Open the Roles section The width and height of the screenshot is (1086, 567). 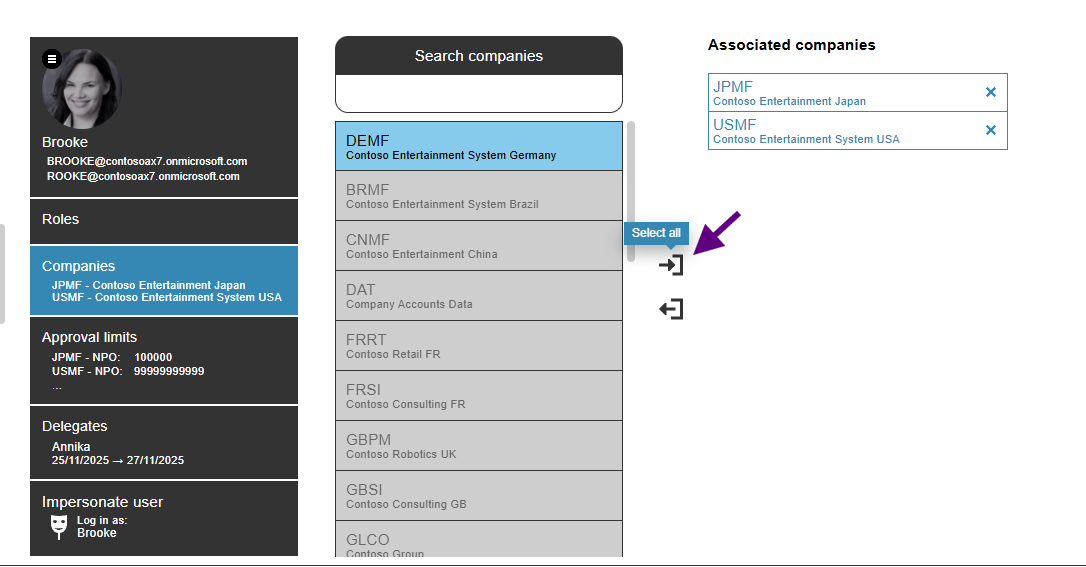tap(164, 220)
